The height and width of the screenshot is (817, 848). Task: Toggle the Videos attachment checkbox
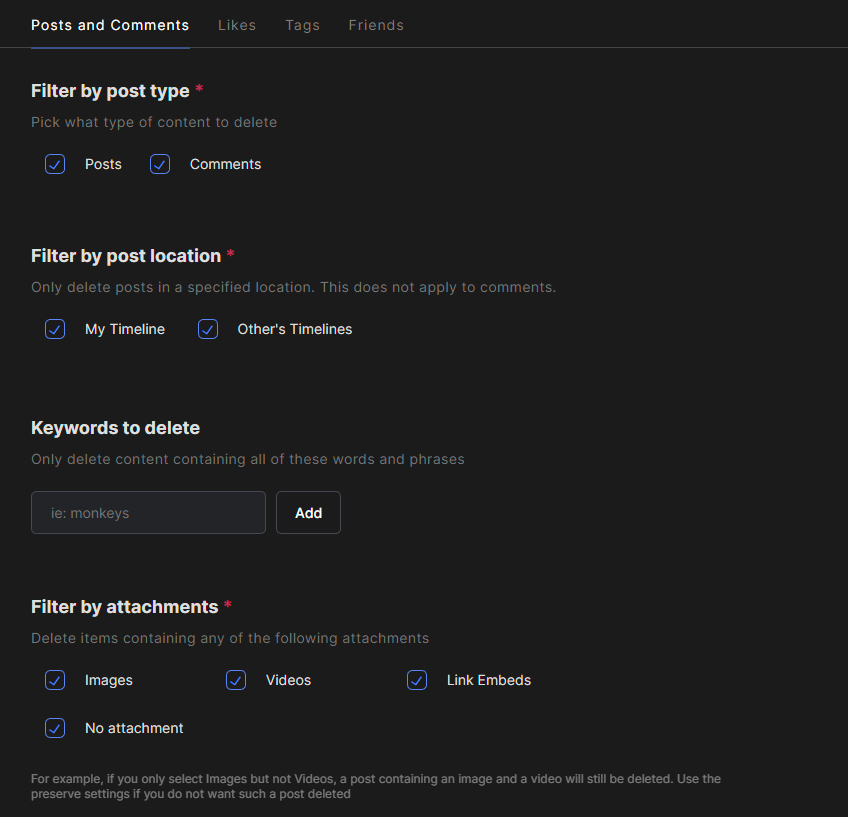pyautogui.click(x=236, y=680)
